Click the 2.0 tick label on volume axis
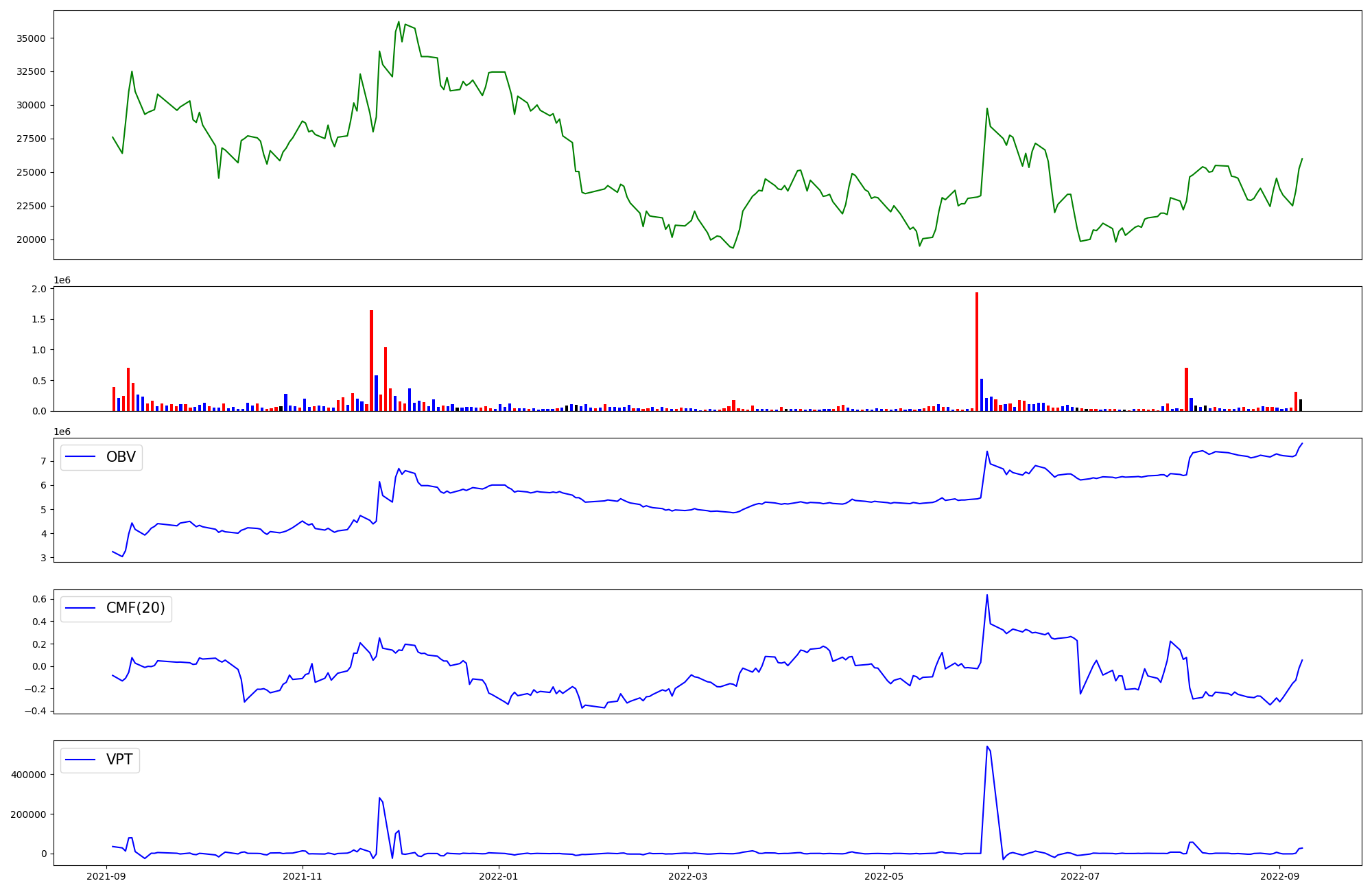 coord(39,289)
